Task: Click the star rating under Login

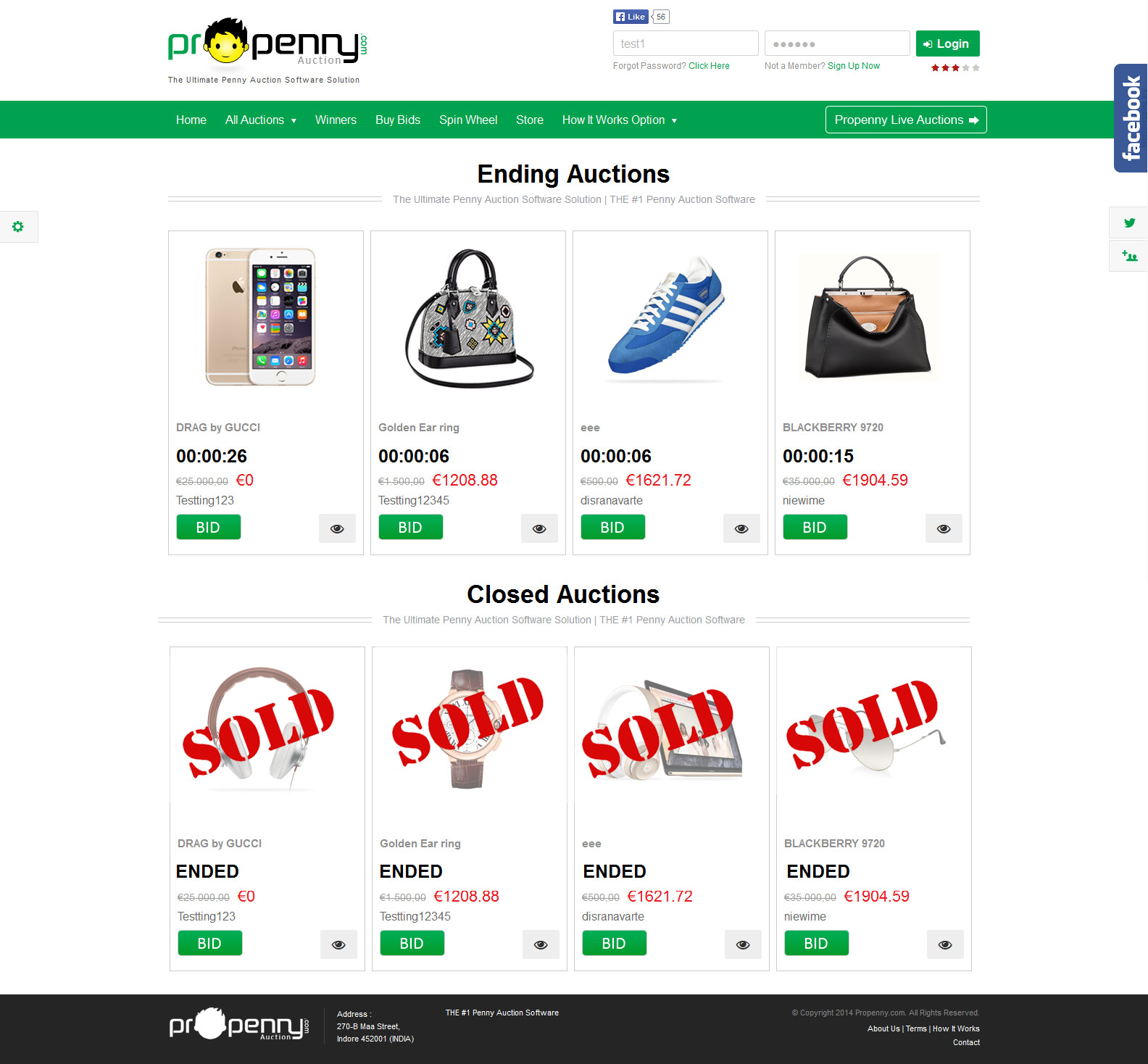Action: pos(955,68)
